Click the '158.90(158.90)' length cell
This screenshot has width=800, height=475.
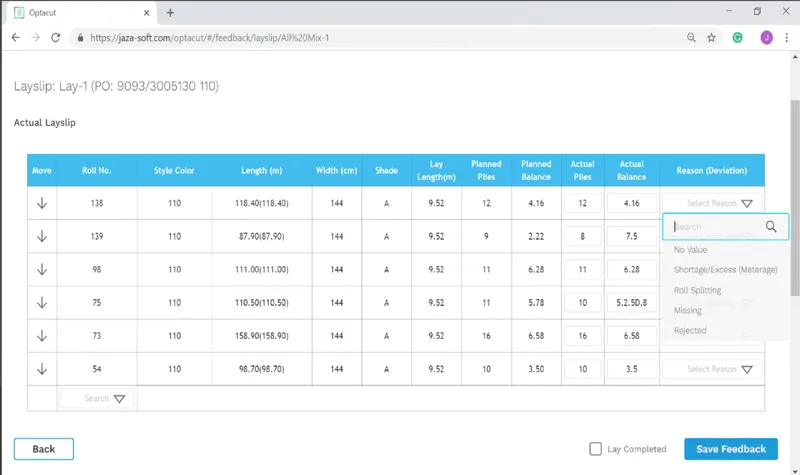point(262,336)
